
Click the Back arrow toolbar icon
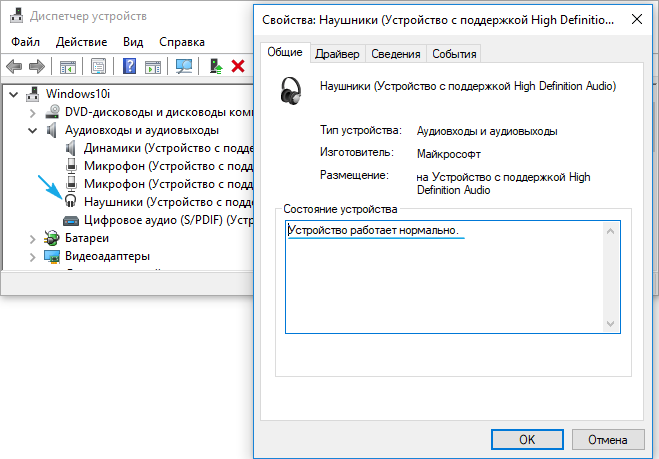point(14,66)
